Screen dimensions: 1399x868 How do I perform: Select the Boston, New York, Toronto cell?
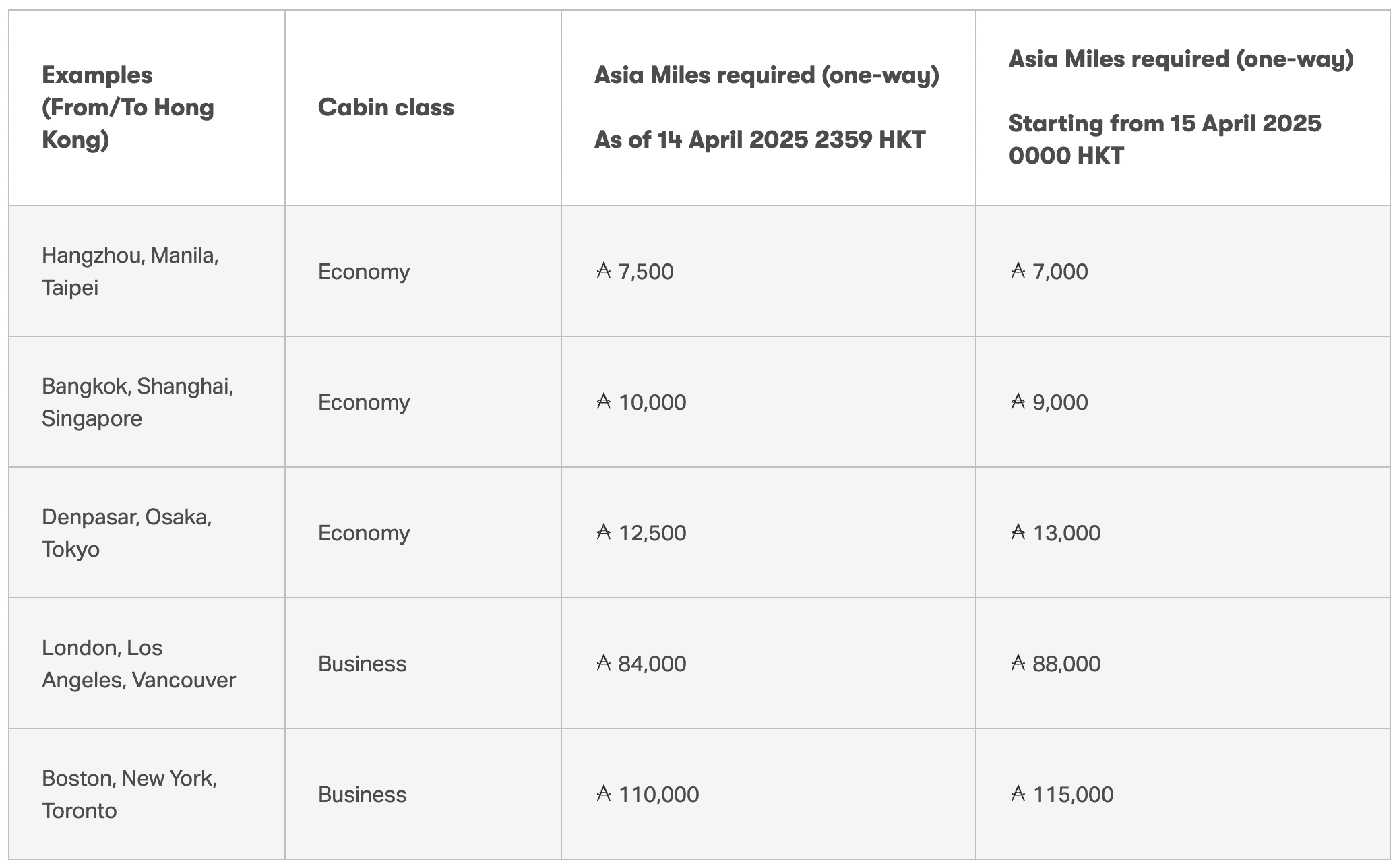[x=129, y=795]
